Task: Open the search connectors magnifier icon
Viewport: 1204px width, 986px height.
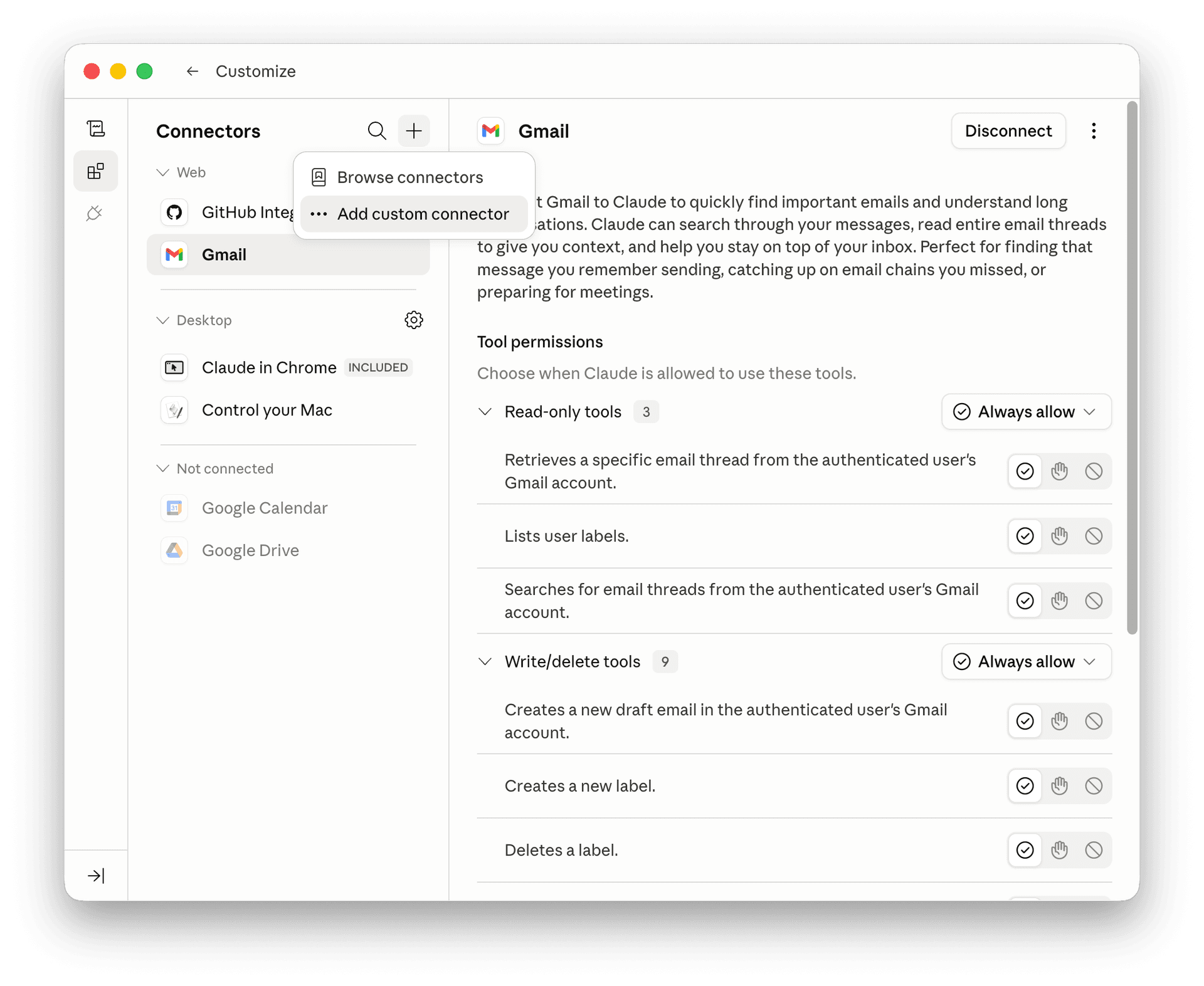Action: 376,130
